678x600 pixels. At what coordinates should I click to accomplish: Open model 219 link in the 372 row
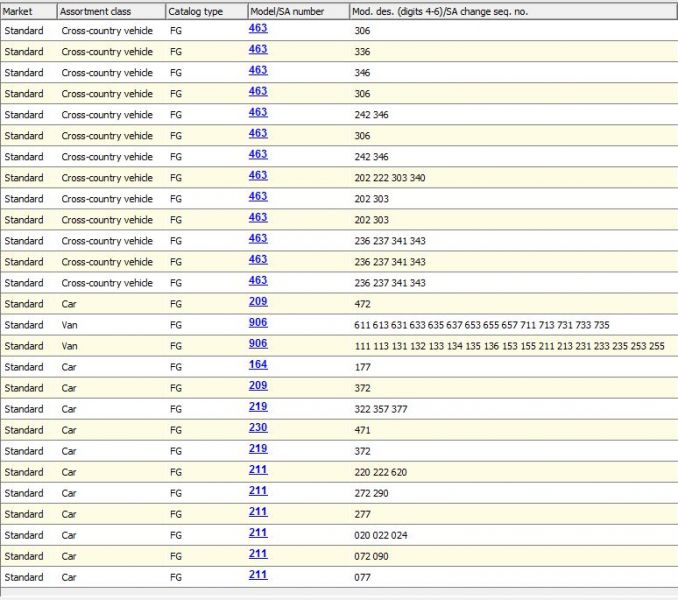(258, 449)
